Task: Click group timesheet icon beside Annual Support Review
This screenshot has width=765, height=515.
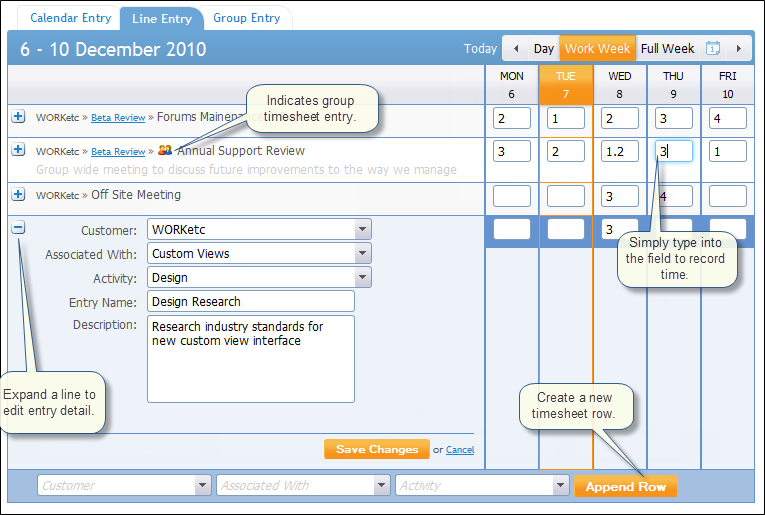Action: point(165,151)
